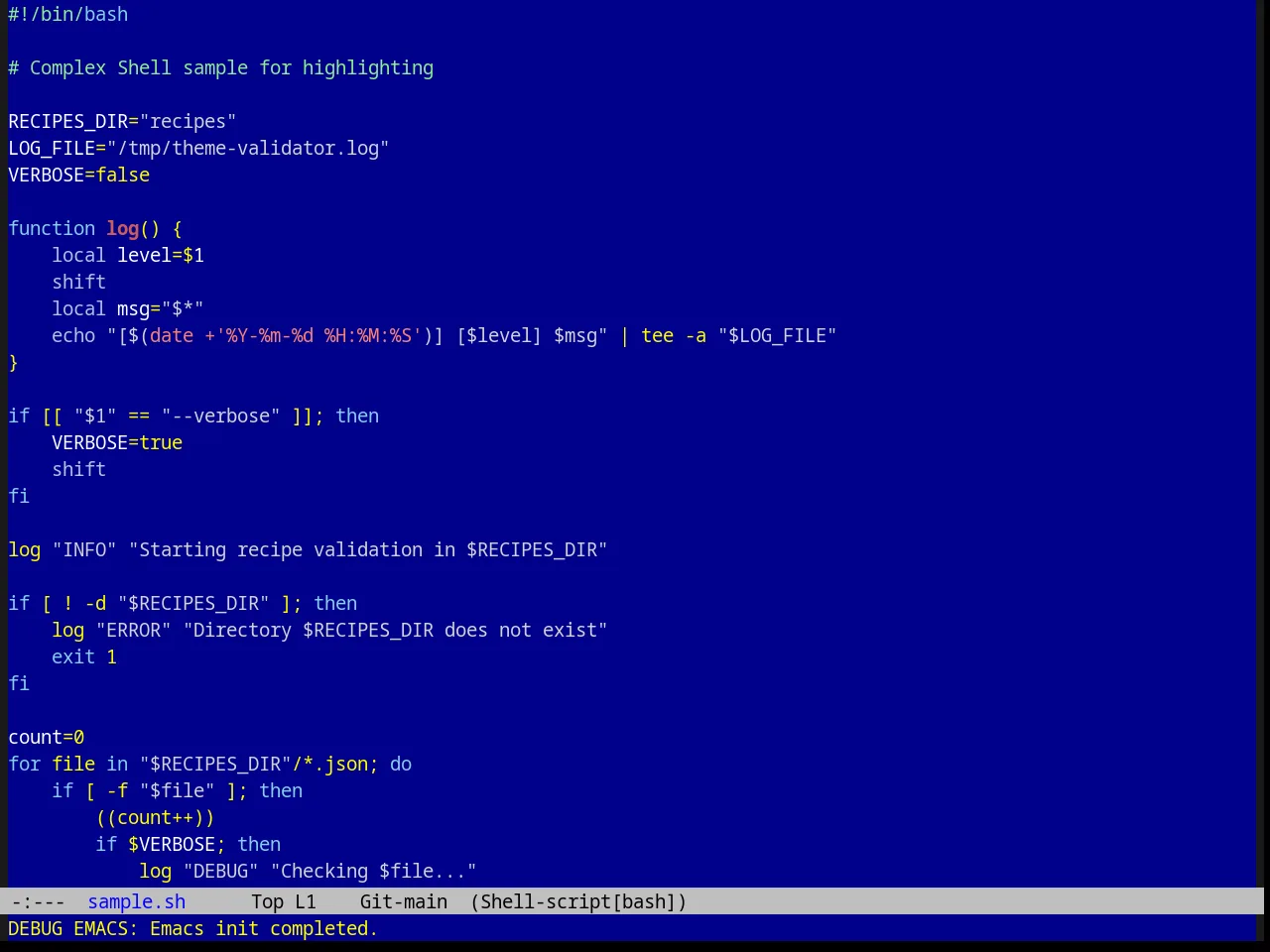Click the VERBOSE=false assignment
Viewport: 1270px width, 952px height.
coord(79,175)
